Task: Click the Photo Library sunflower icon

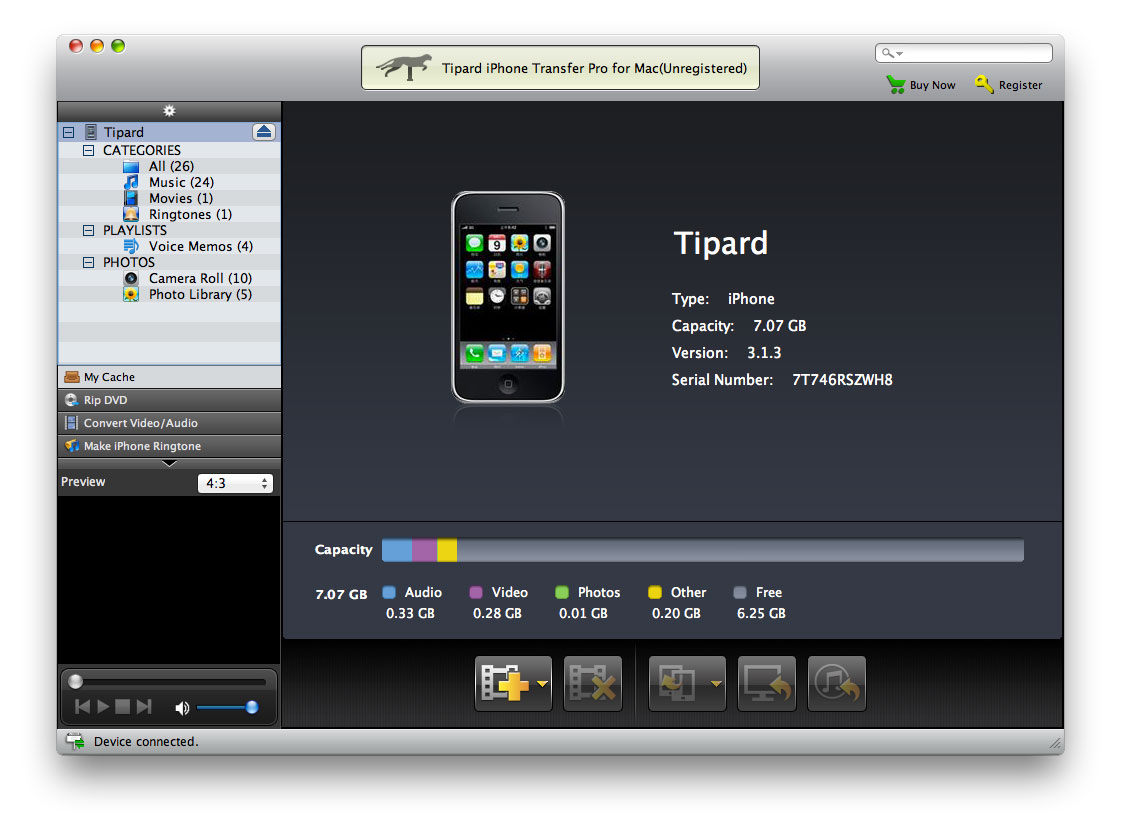Action: (x=131, y=294)
